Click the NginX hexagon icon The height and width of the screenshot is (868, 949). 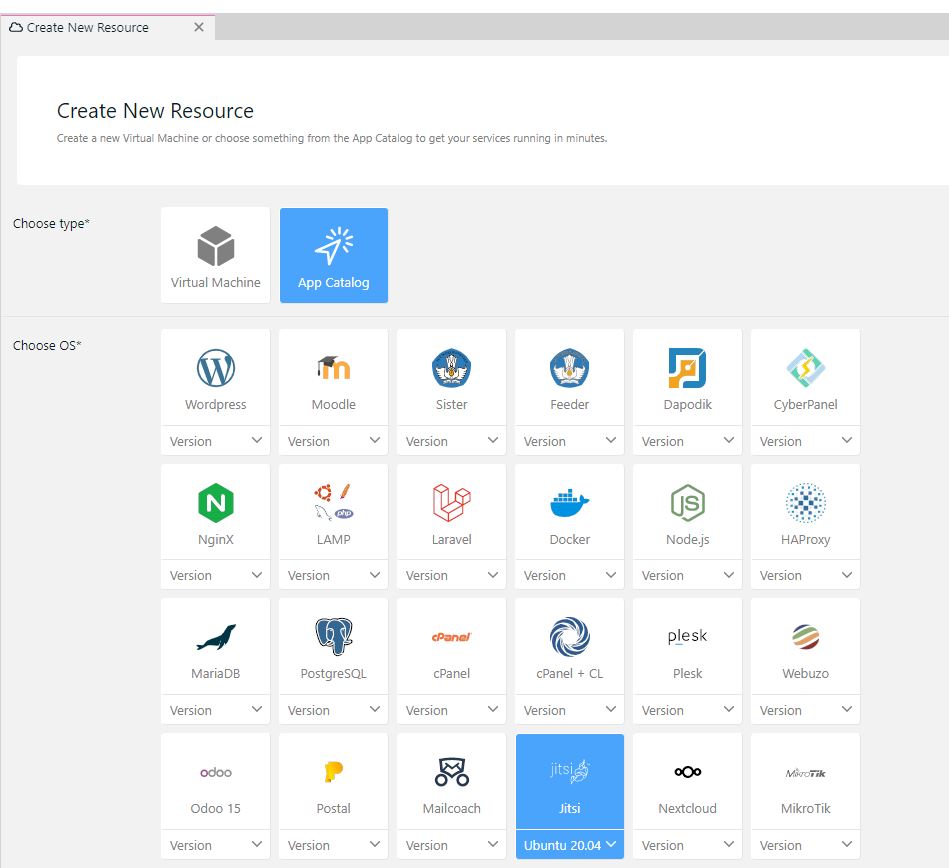click(215, 503)
